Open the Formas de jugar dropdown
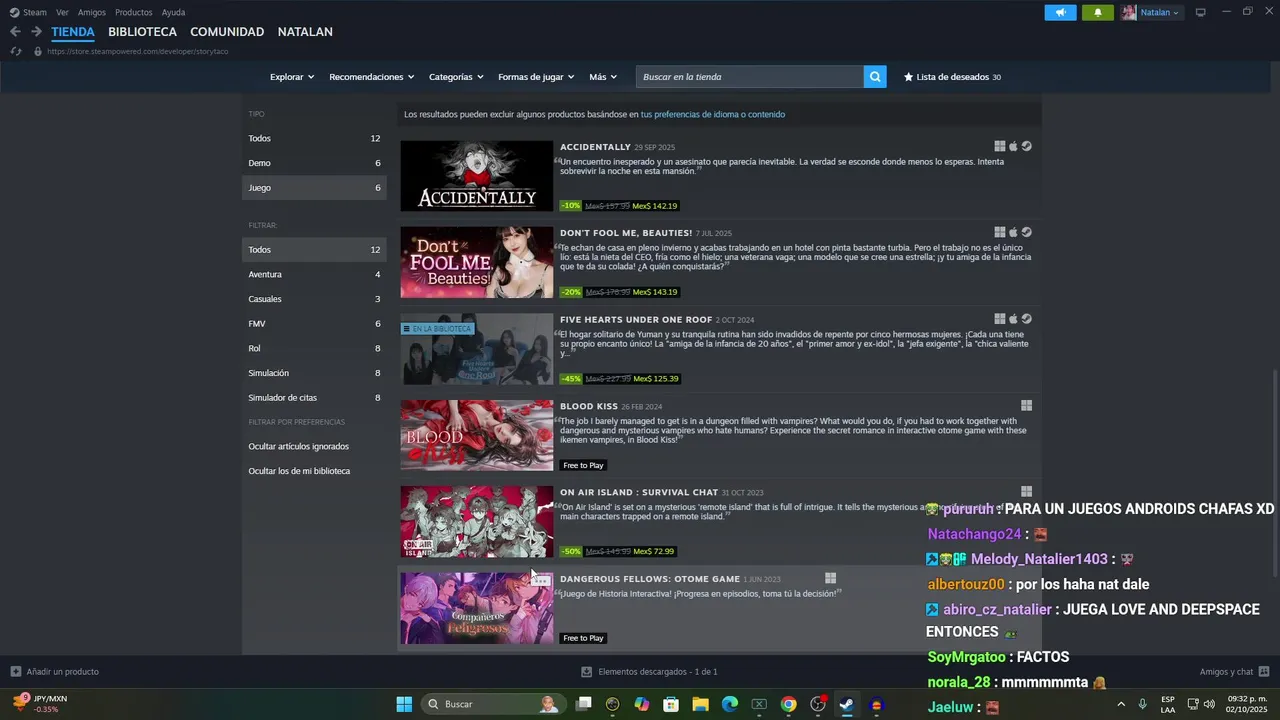 (536, 77)
